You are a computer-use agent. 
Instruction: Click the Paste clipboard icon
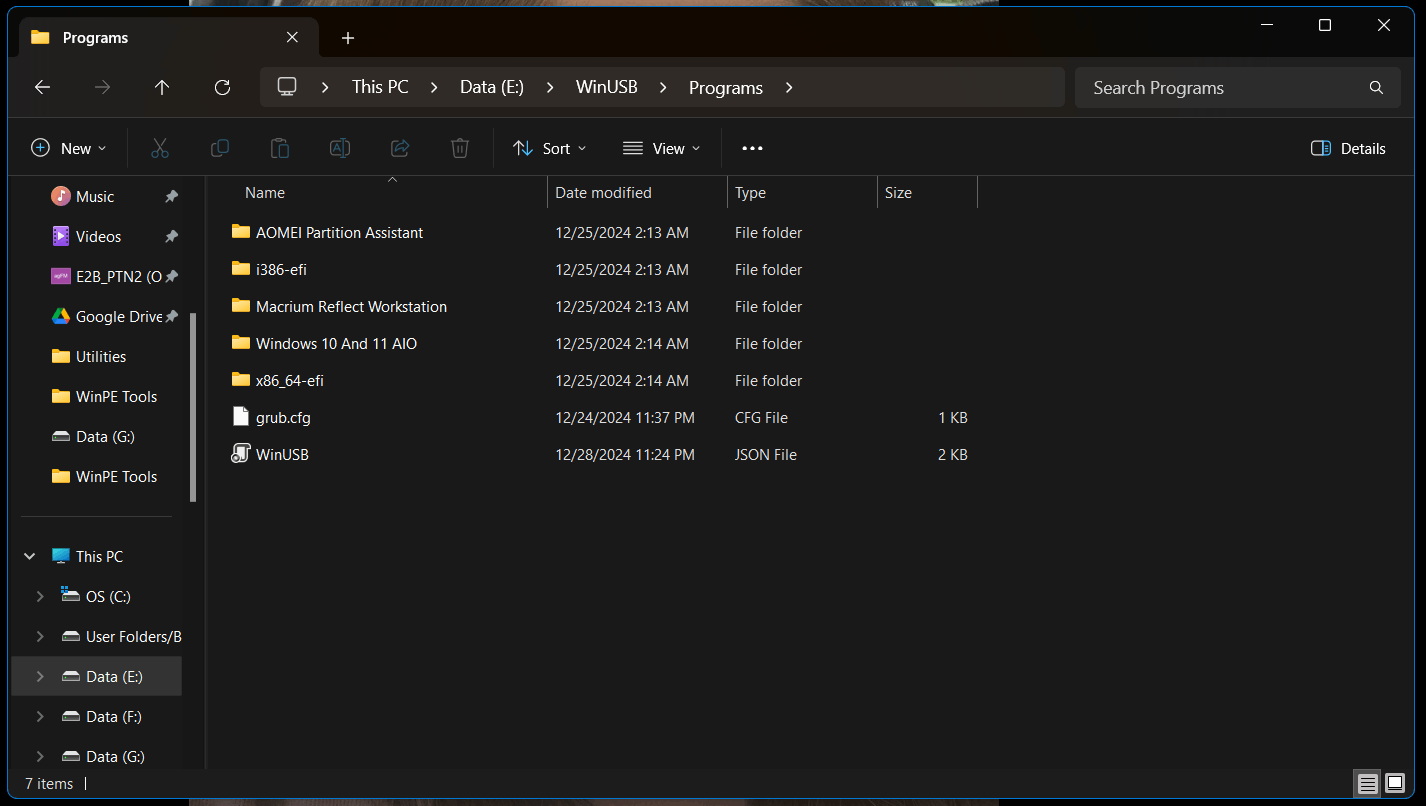click(280, 148)
